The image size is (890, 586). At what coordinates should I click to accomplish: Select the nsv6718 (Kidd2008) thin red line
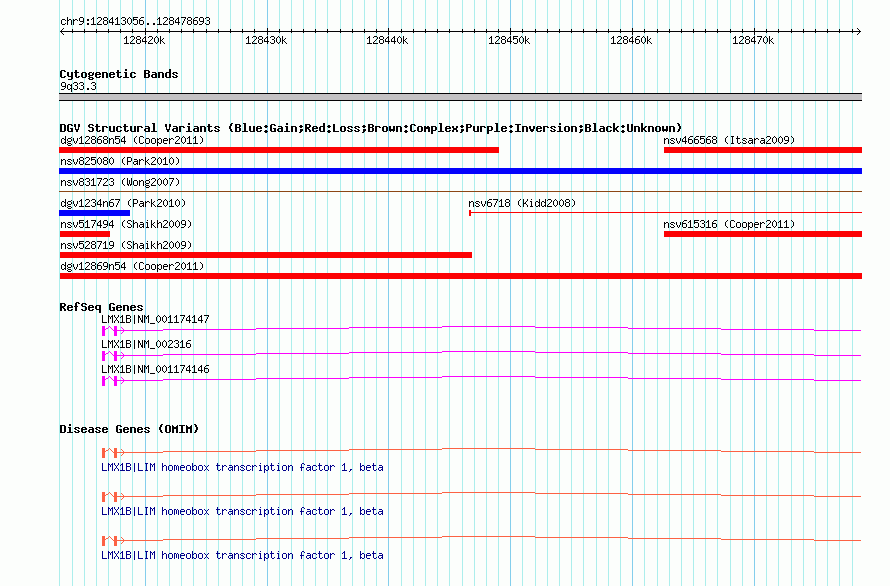(665, 213)
